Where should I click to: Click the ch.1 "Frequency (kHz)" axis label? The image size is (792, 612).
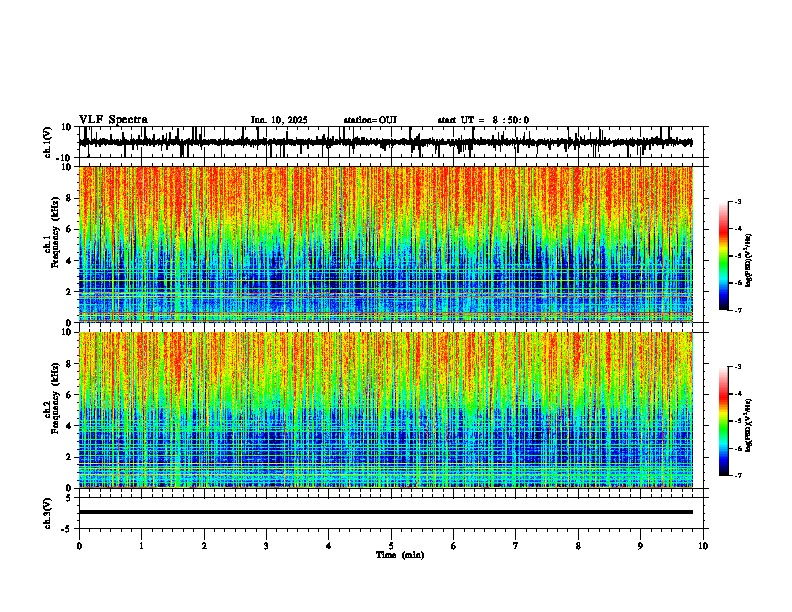tap(55, 232)
